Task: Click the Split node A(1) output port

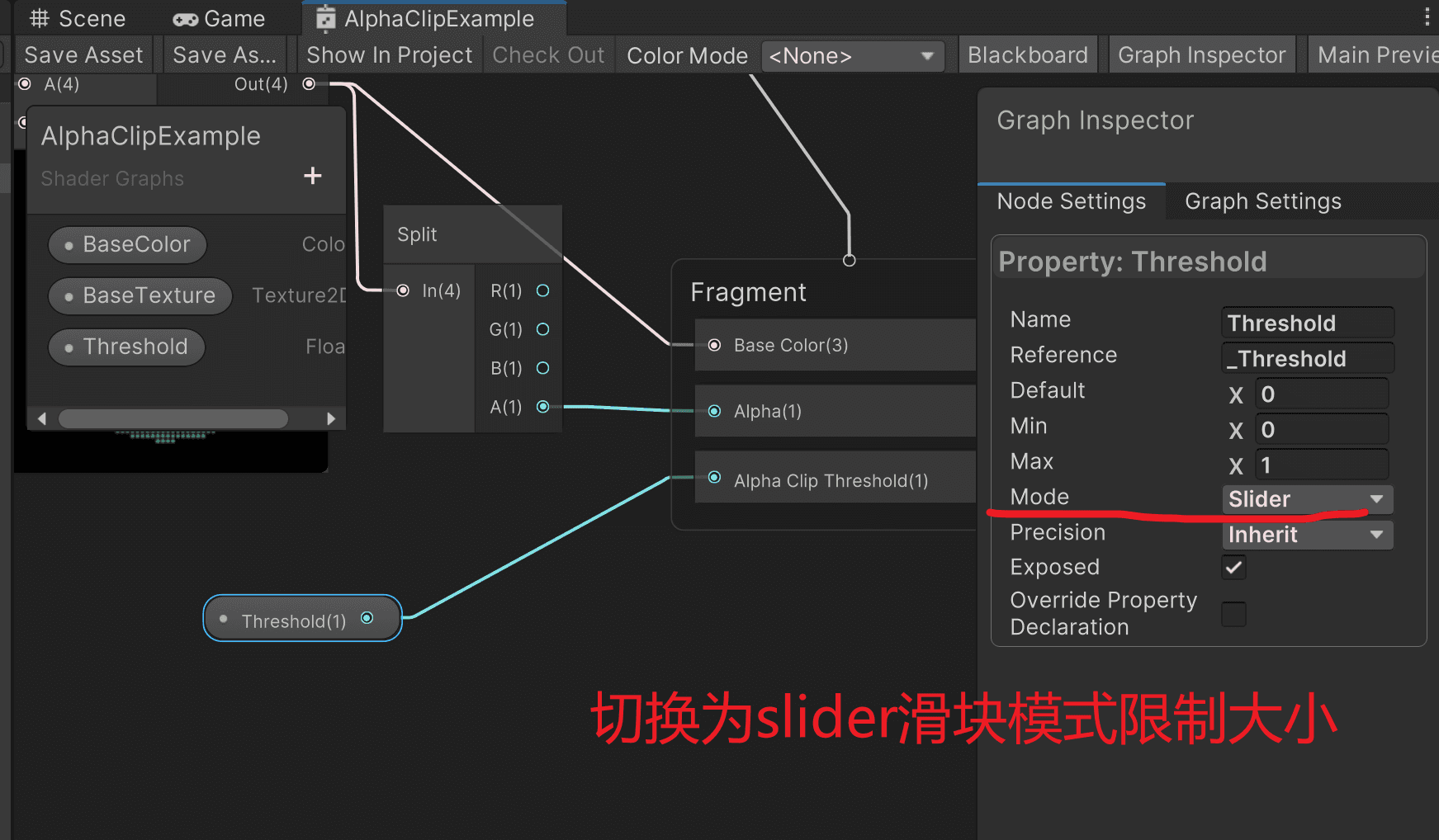Action: coord(543,407)
